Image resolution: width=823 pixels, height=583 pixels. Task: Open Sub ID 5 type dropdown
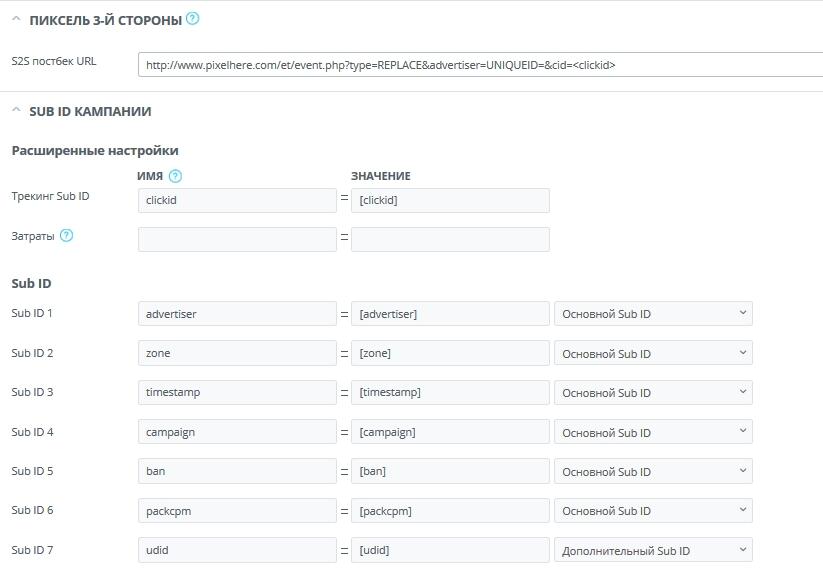(x=653, y=471)
